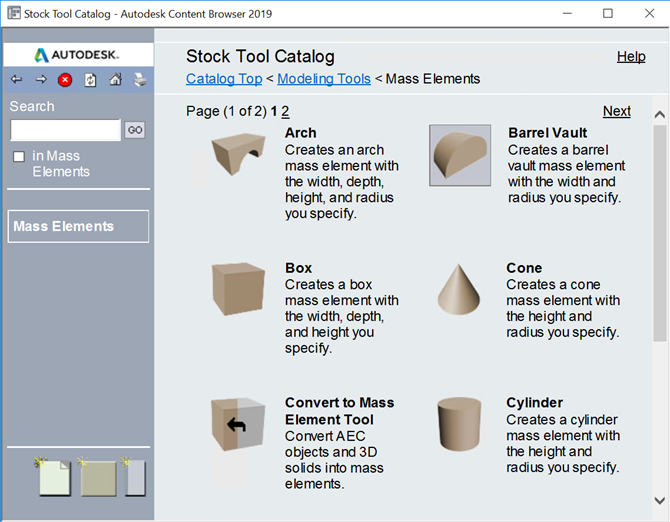Screen dimensions: 670x522
Task: Click into the Search text field
Action: [x=66, y=130]
